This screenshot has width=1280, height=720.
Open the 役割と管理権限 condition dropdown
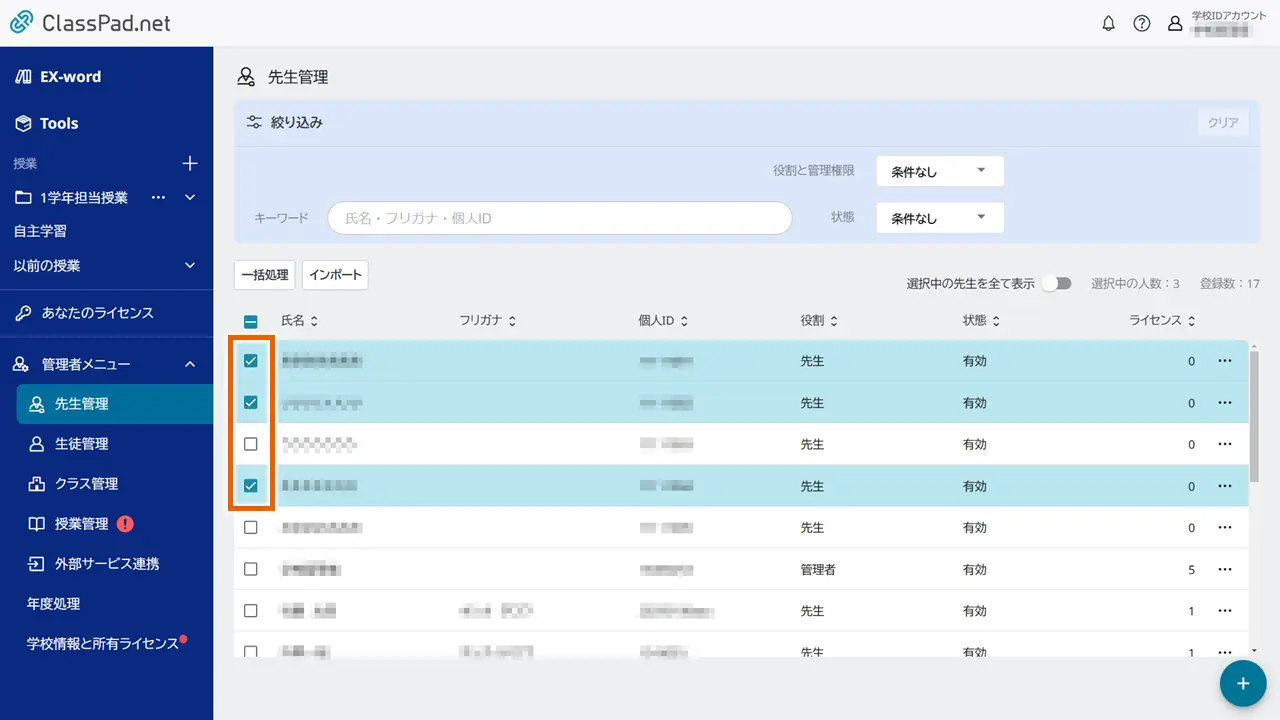(938, 171)
